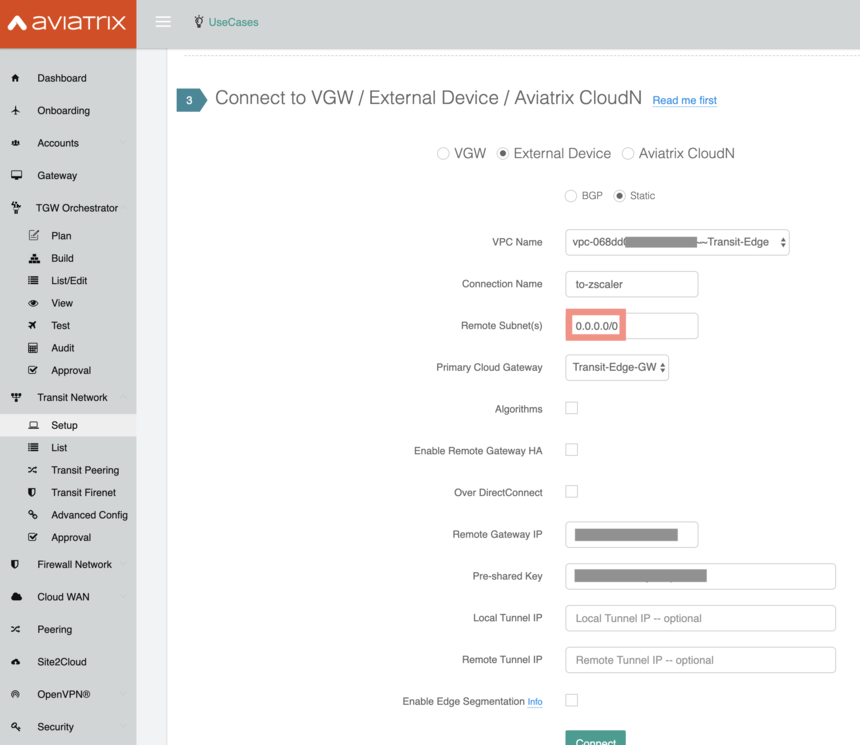This screenshot has width=860, height=745.
Task: Click the Site2Cloud cloud icon
Action: (x=15, y=662)
